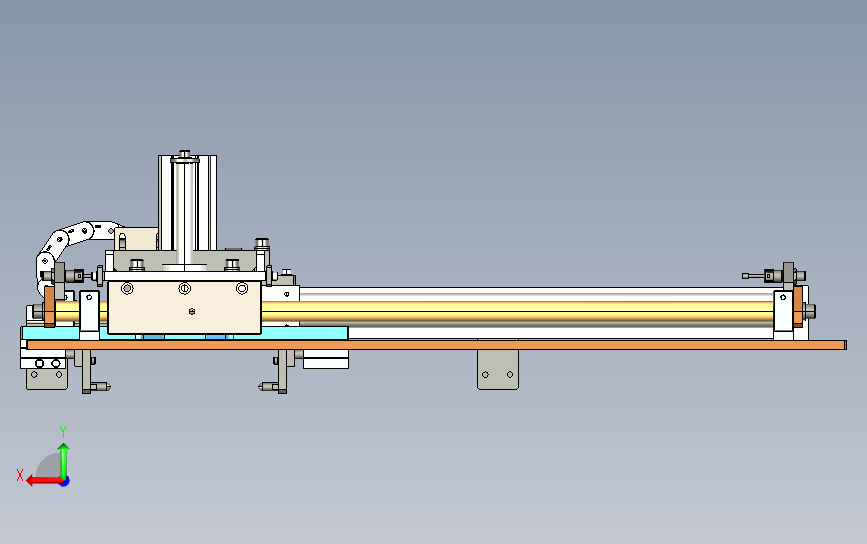Click the red X label on the triad

pos(20,475)
